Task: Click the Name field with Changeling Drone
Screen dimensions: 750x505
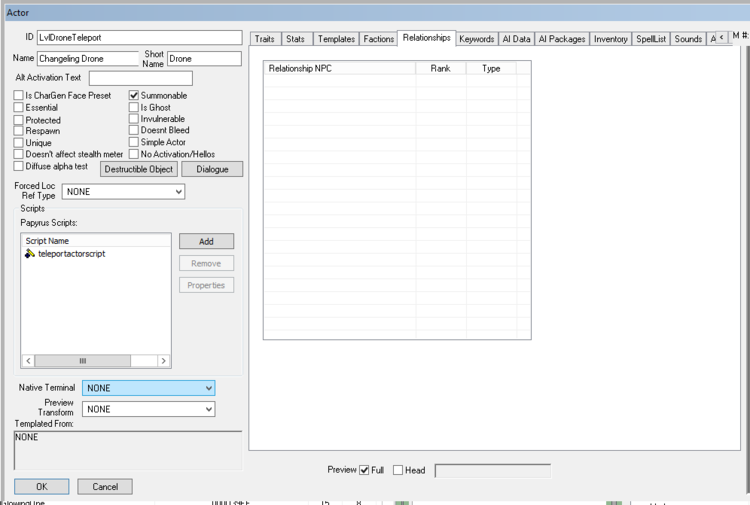Action: coord(88,58)
